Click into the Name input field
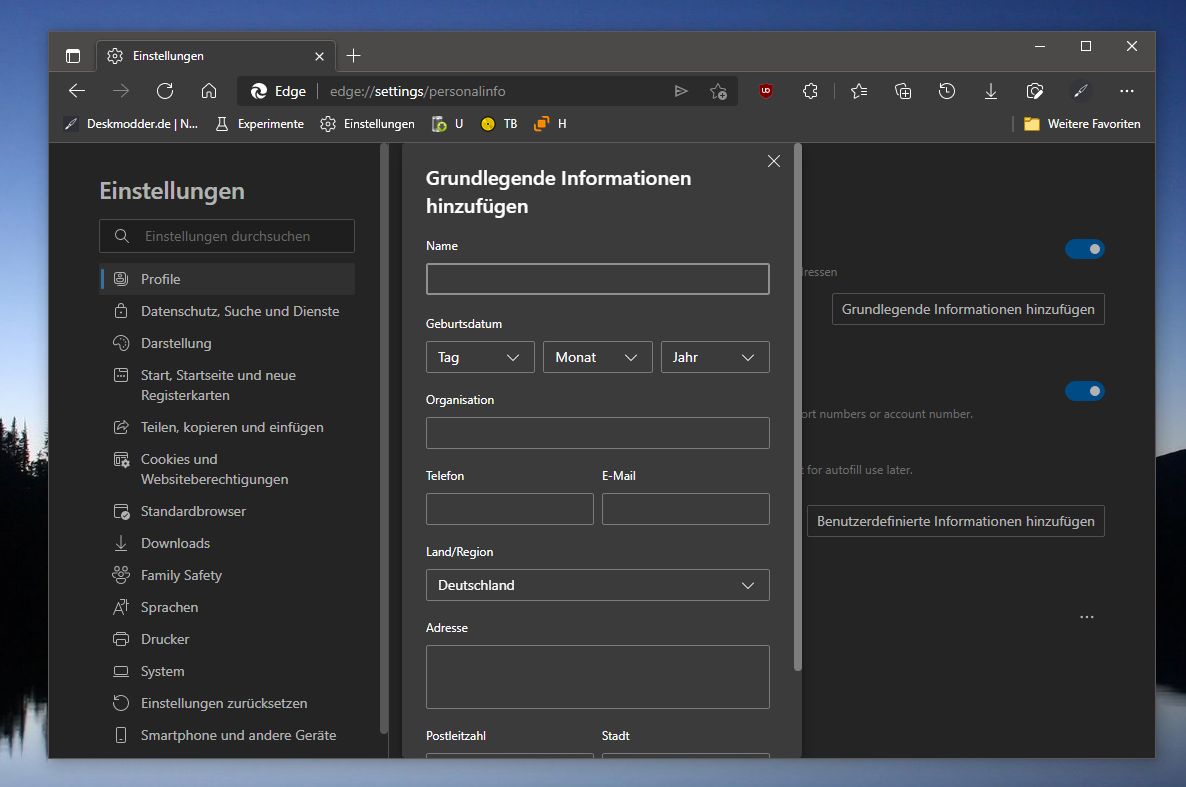 [598, 279]
